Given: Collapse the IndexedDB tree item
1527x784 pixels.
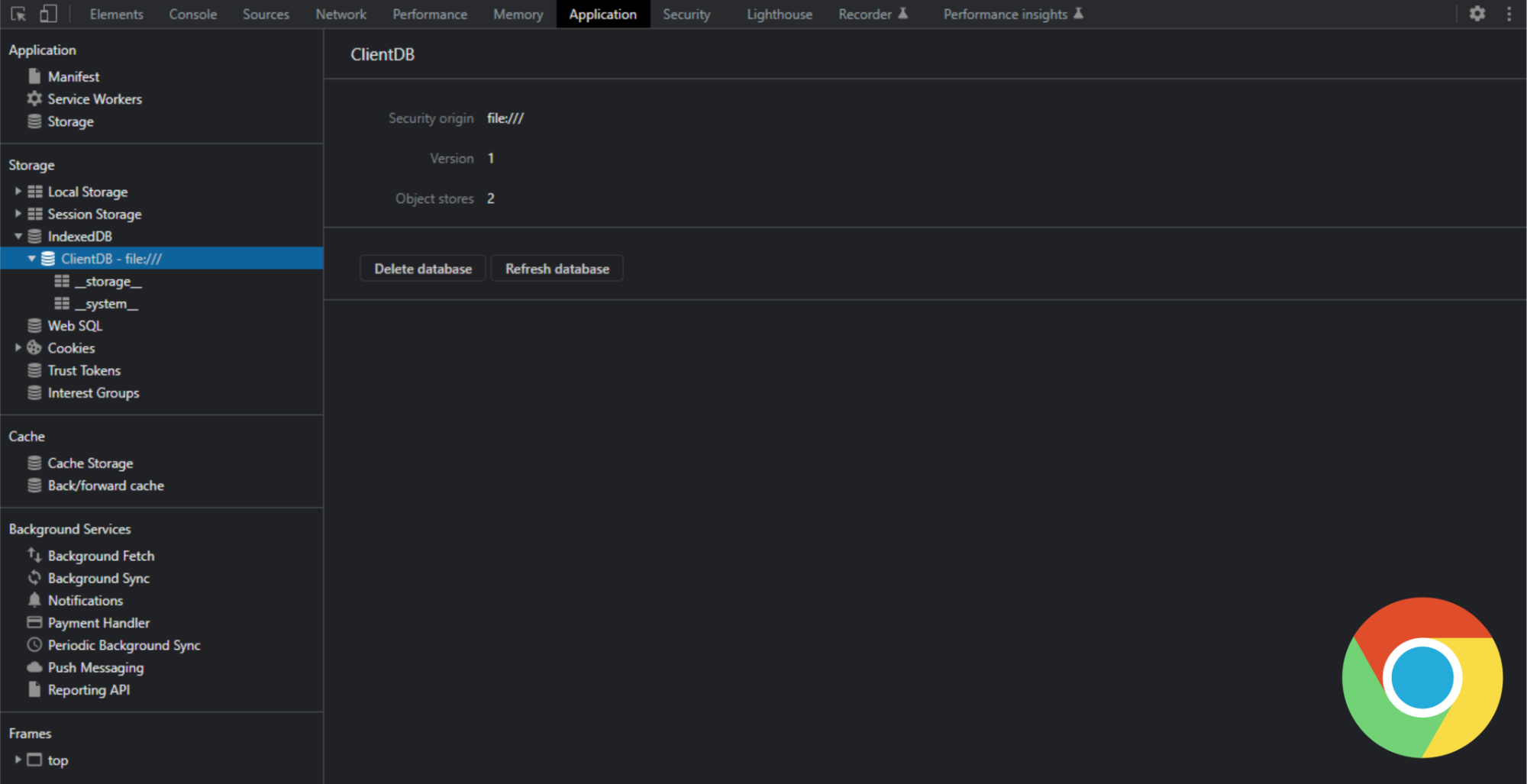Looking at the screenshot, I should 18,236.
